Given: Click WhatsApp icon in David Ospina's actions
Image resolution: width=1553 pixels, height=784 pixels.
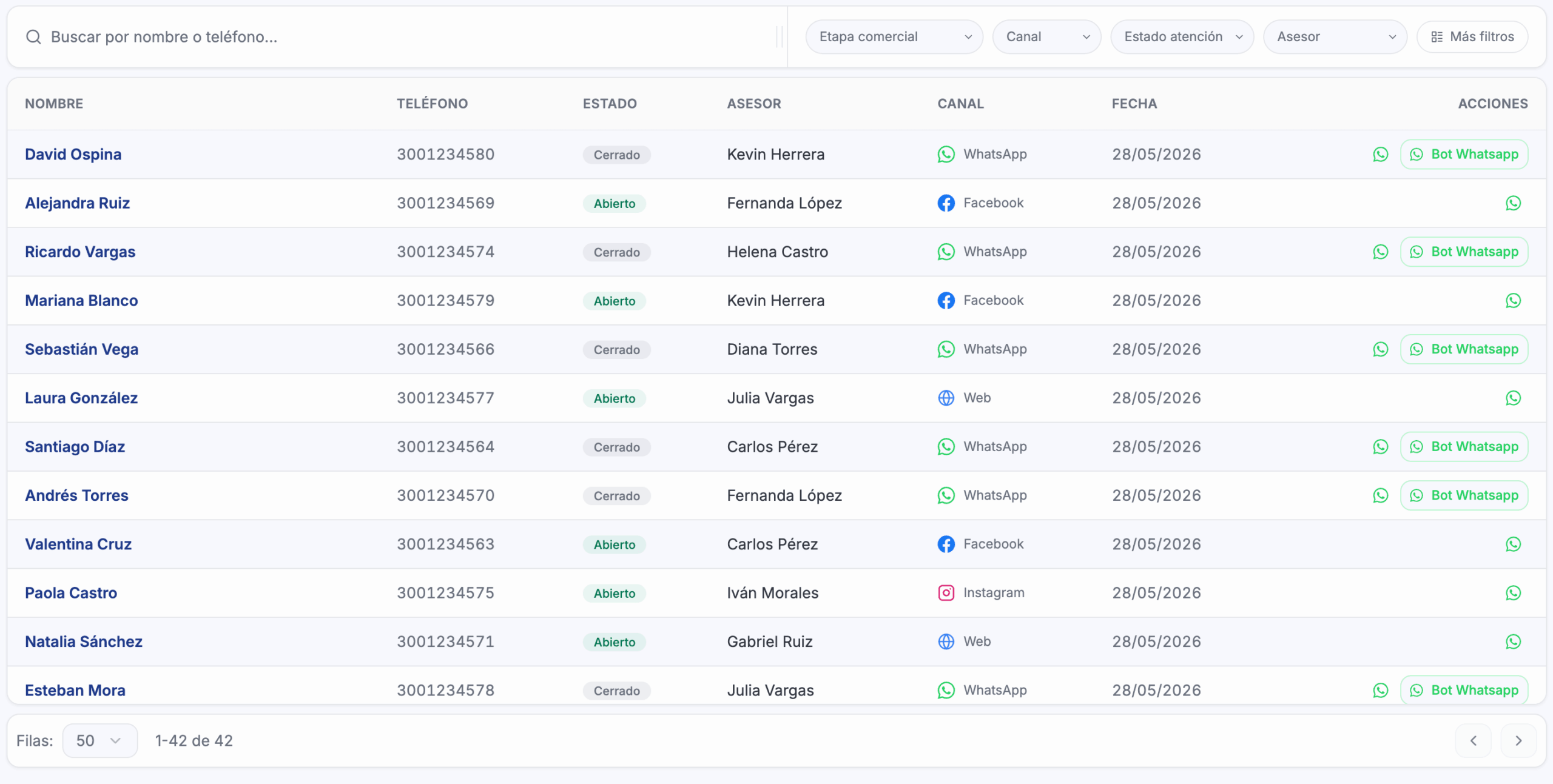Looking at the screenshot, I should [x=1380, y=155].
